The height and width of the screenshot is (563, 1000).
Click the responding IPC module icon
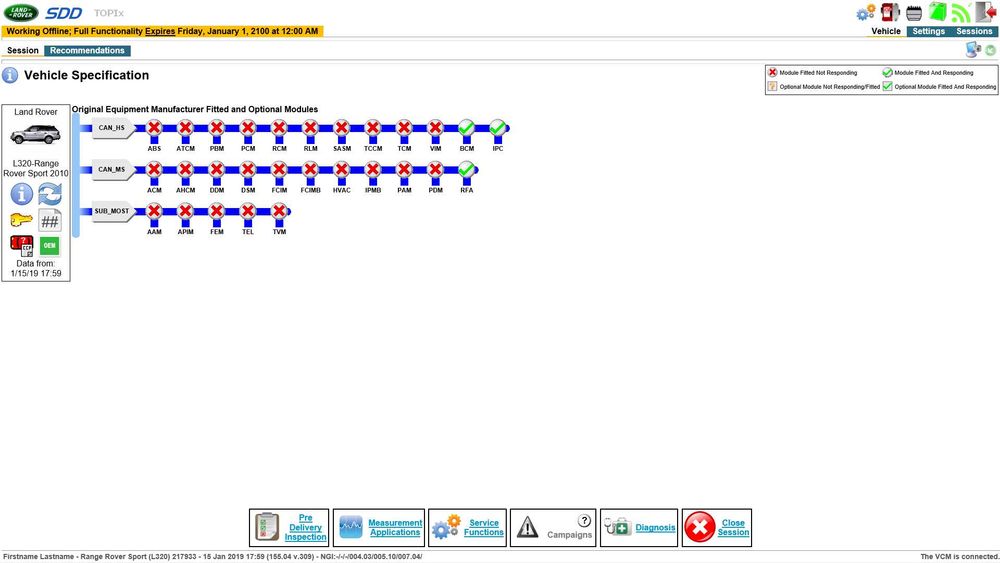pos(497,128)
